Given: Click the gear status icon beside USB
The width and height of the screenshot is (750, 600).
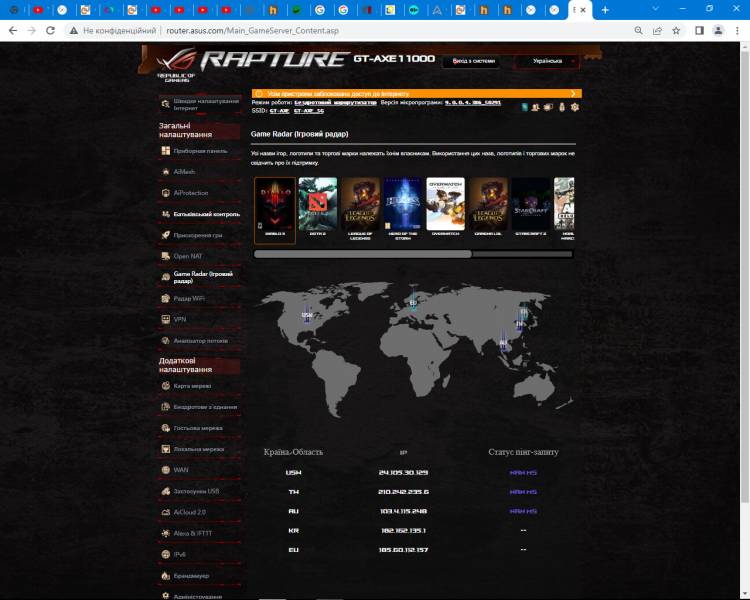Looking at the screenshot, I should [x=575, y=107].
